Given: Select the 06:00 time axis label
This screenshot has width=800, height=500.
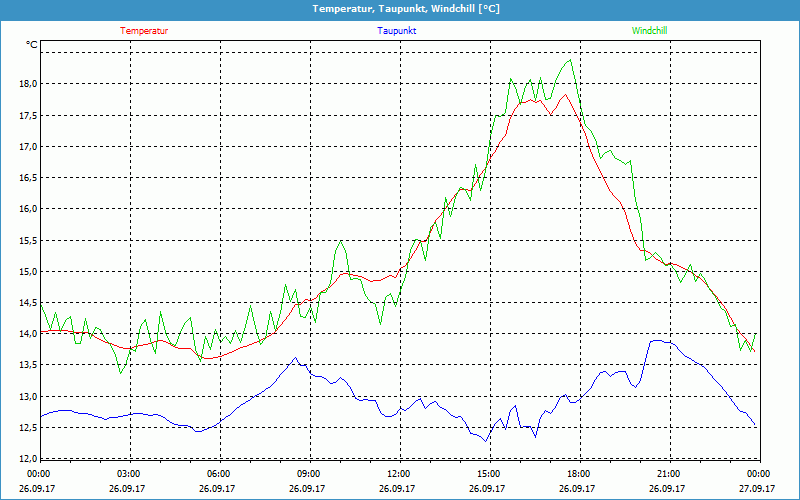Looking at the screenshot, I should point(219,474).
